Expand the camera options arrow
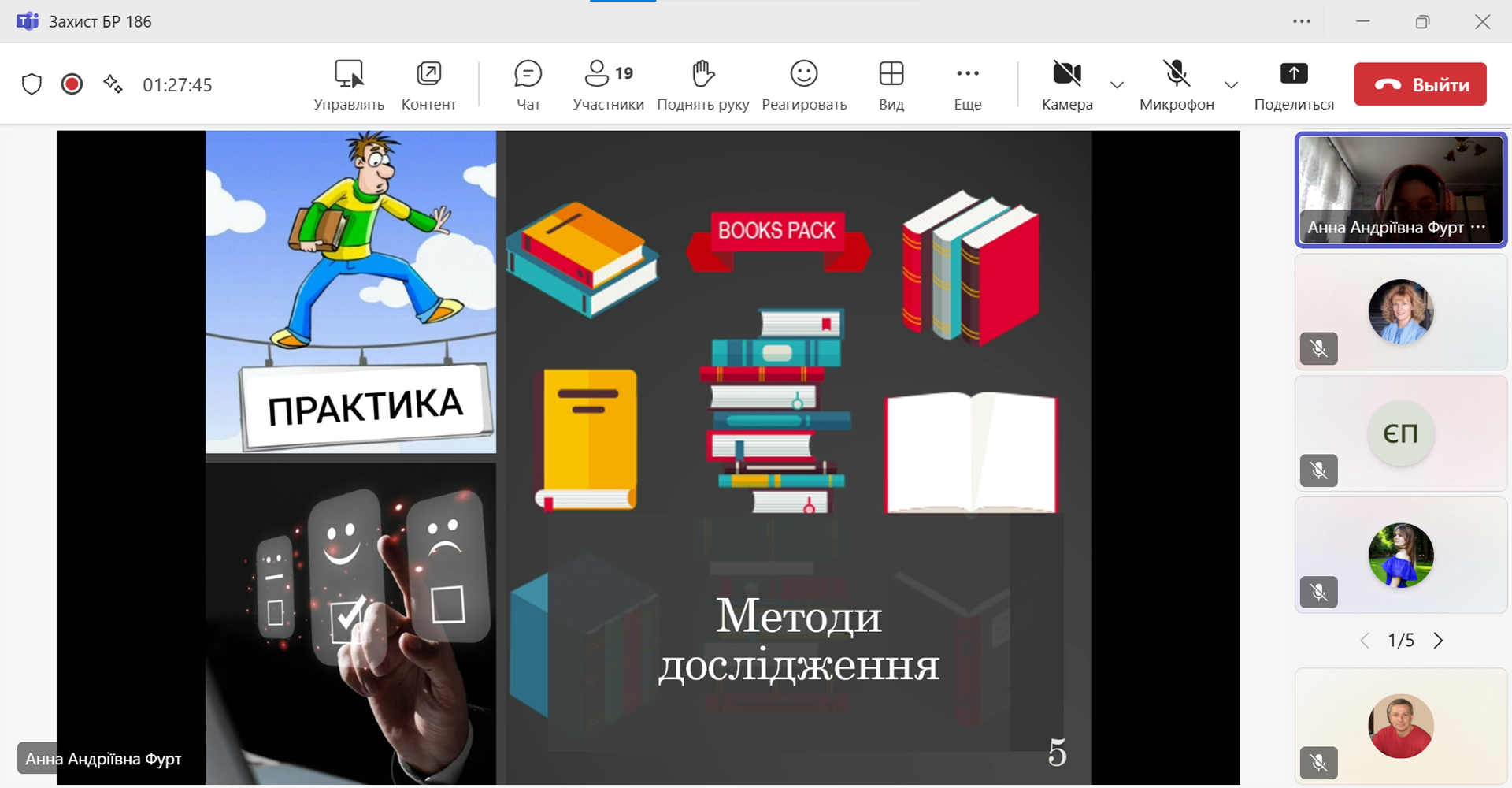This screenshot has width=1512, height=788. (1117, 85)
